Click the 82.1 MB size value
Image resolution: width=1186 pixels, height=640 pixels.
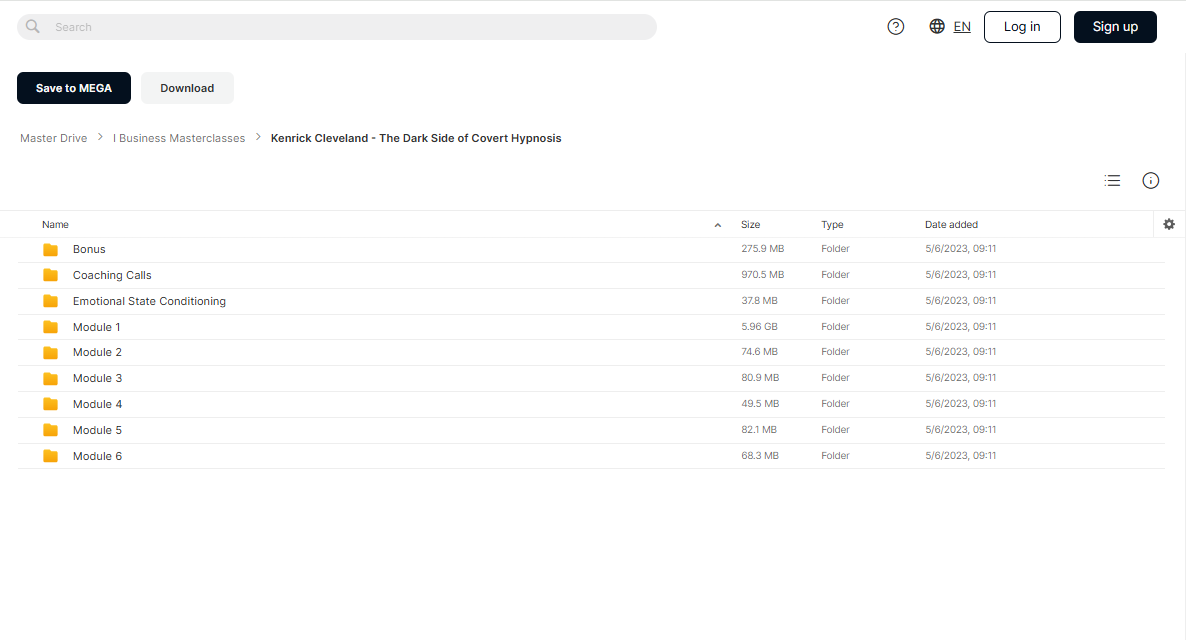[759, 430]
